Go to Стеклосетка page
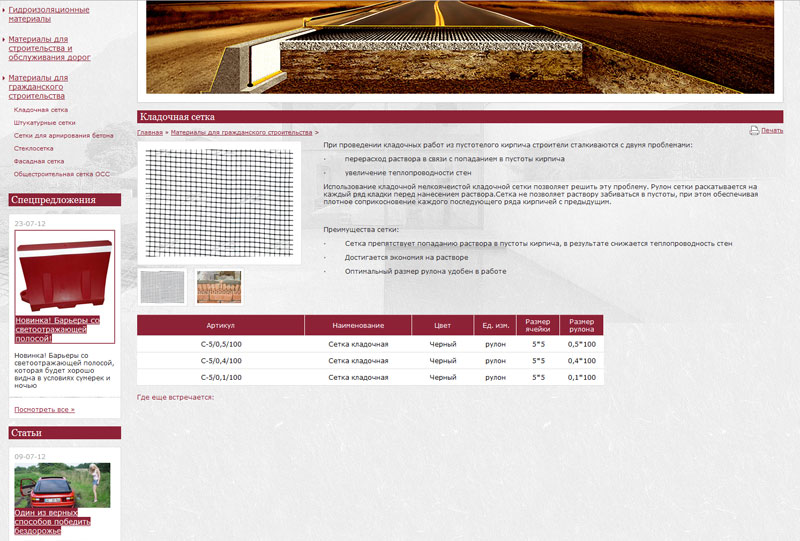 [34, 148]
